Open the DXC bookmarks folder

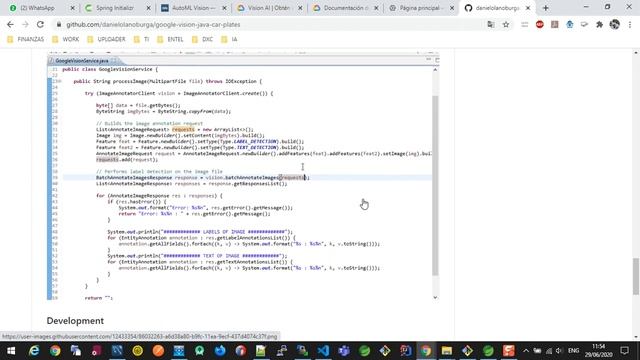(x=202, y=39)
